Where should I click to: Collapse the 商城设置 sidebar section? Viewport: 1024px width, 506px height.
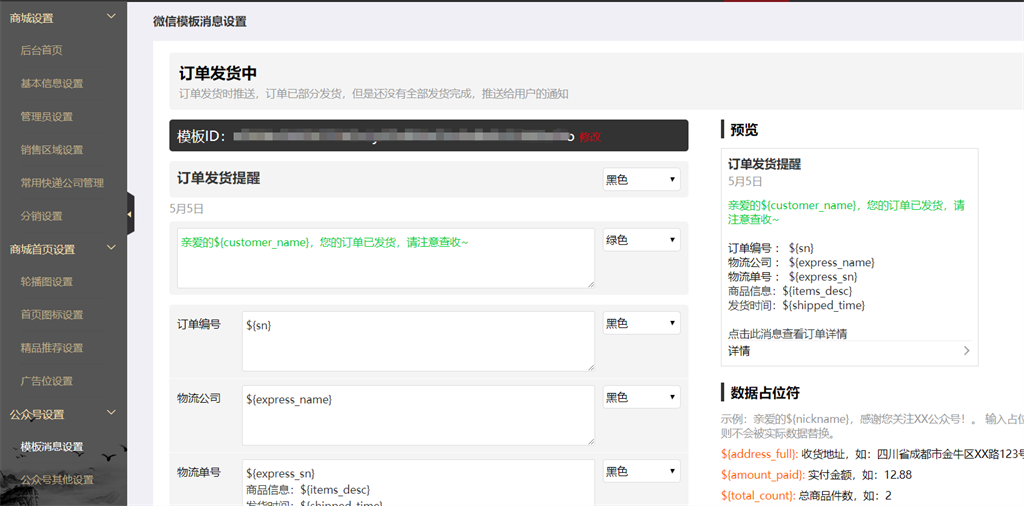[x=111, y=18]
